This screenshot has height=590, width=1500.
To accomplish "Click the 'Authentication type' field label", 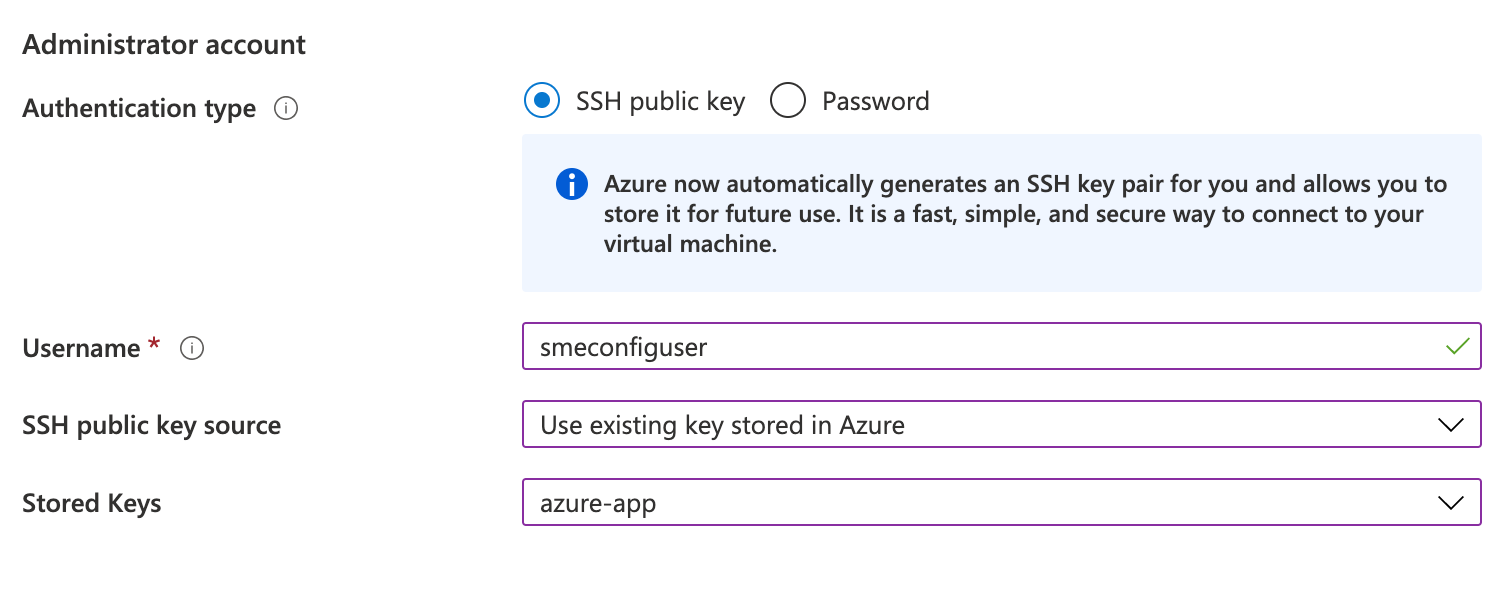I will coord(139,108).
